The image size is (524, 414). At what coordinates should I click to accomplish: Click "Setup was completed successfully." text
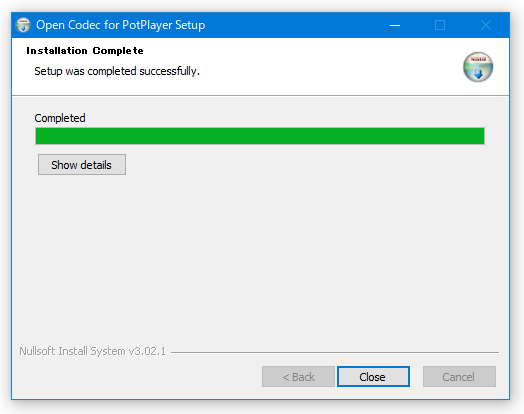coord(117,71)
